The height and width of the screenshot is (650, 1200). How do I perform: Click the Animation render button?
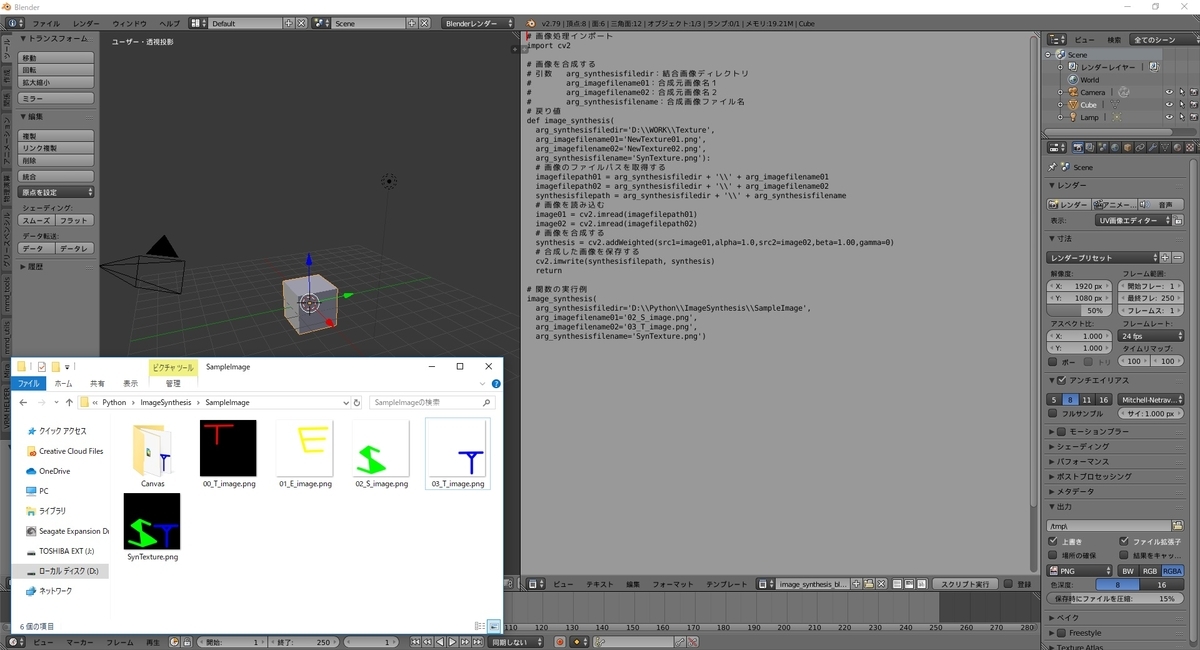click(x=1115, y=204)
